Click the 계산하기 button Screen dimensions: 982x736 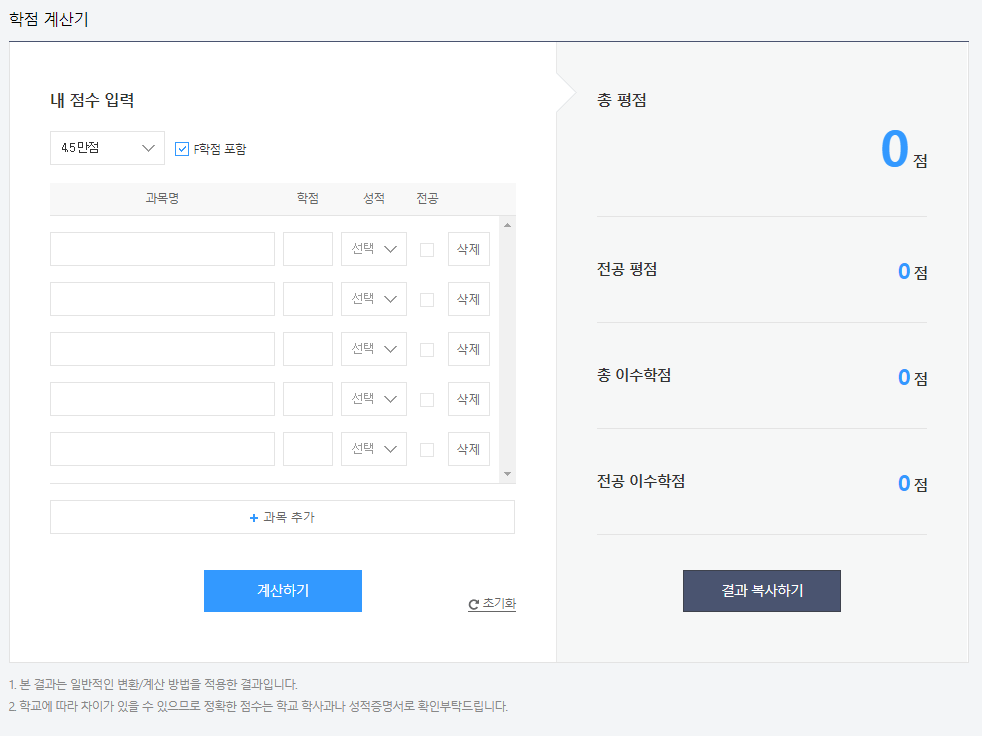click(283, 591)
